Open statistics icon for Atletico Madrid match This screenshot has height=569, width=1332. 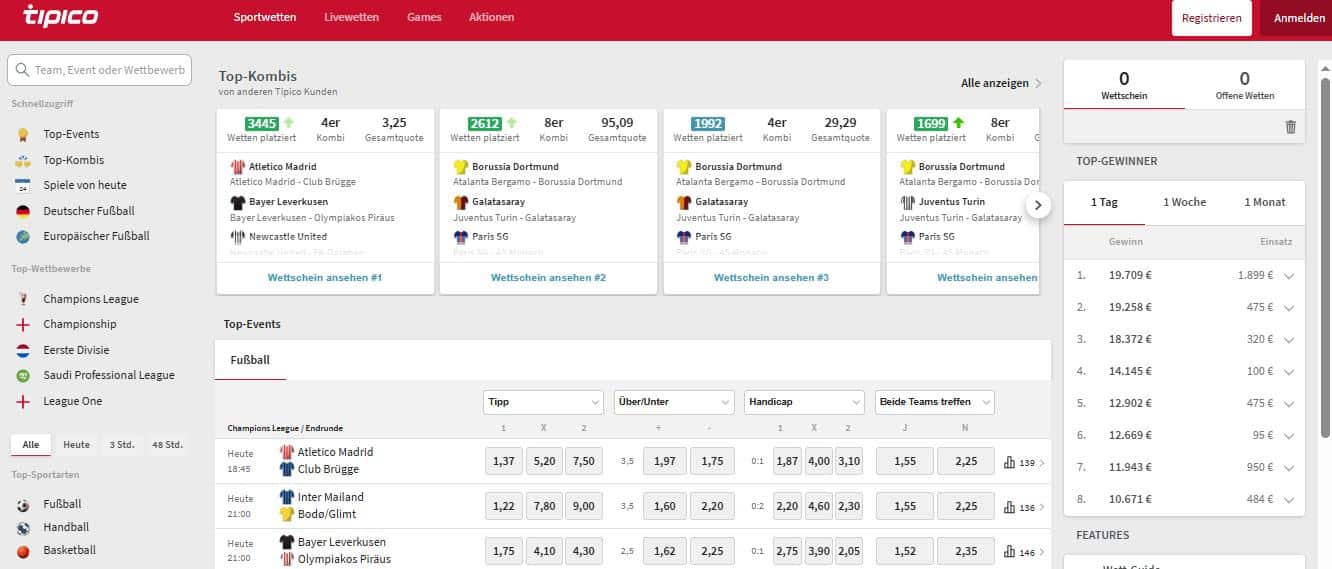1009,463
